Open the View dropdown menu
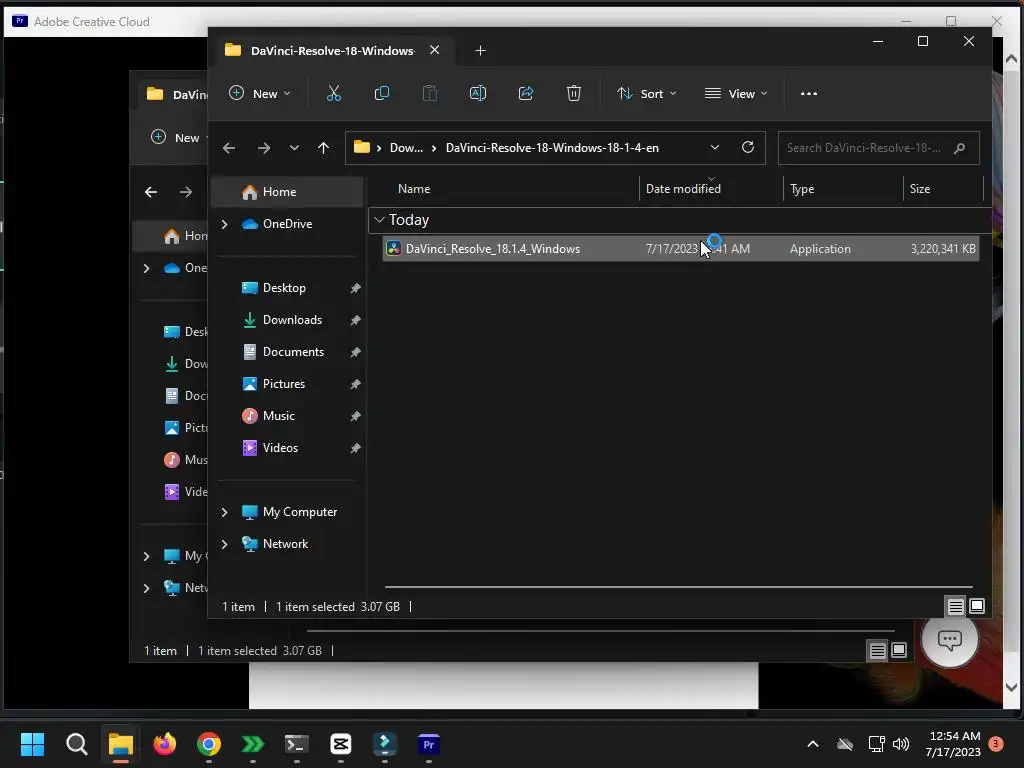Image resolution: width=1024 pixels, height=768 pixels. click(736, 93)
